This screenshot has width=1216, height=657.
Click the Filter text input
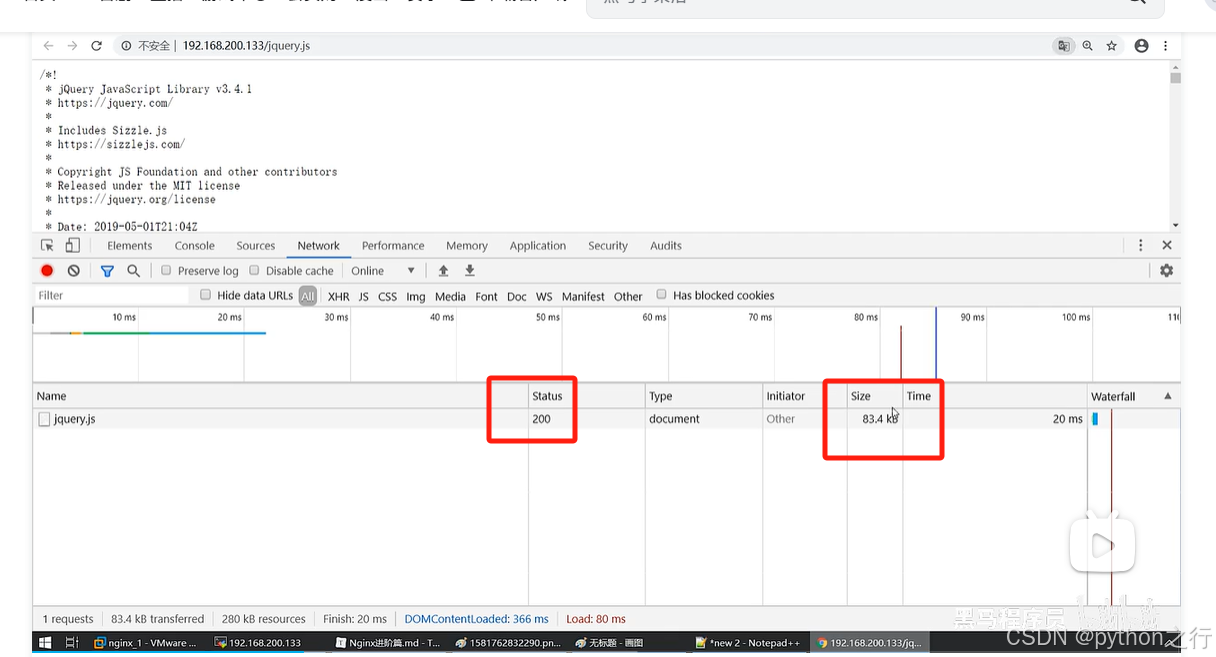click(110, 295)
